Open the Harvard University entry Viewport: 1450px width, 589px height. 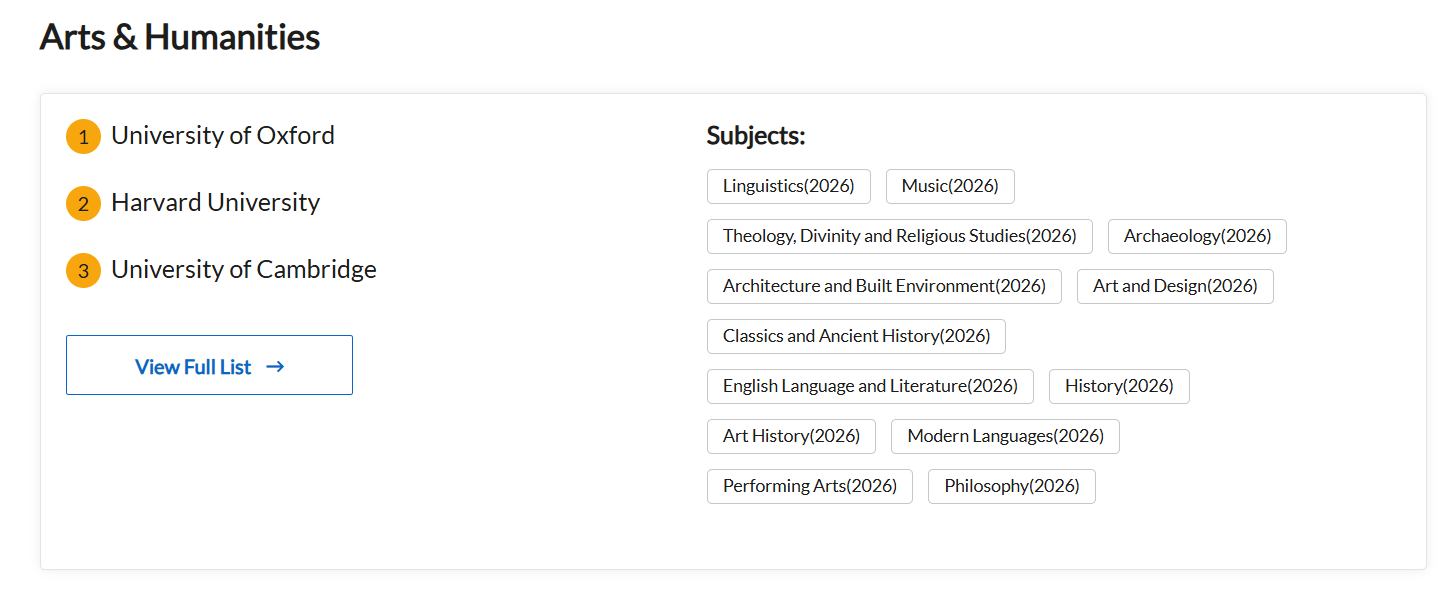(x=215, y=203)
